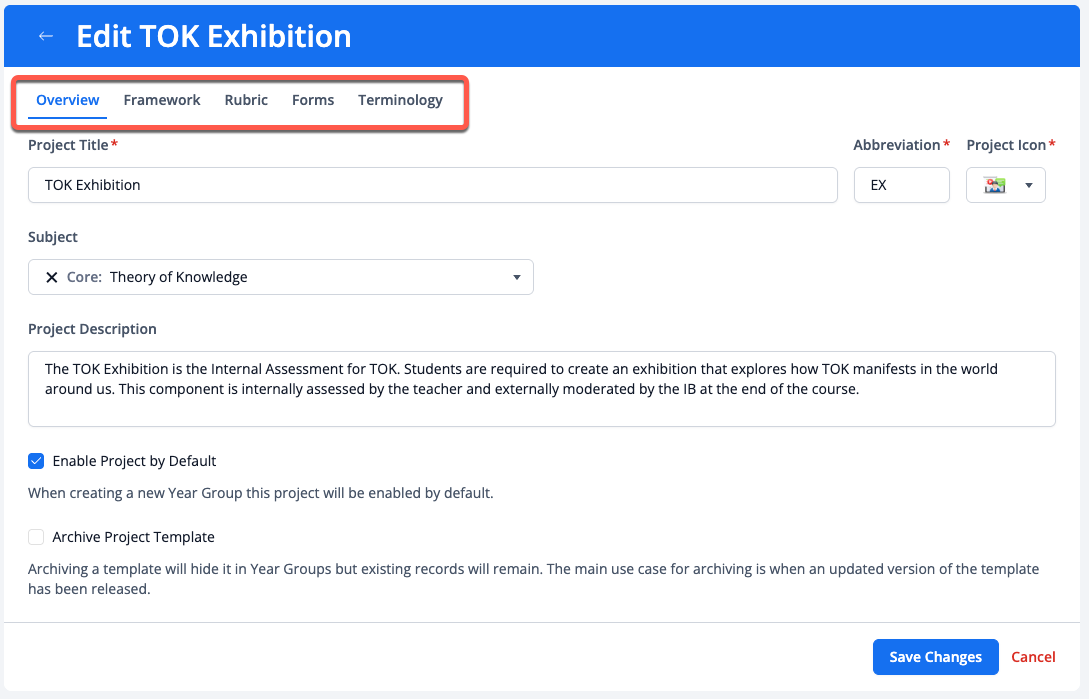Click the 'Edit TOK Exhibition' page heading

214,36
